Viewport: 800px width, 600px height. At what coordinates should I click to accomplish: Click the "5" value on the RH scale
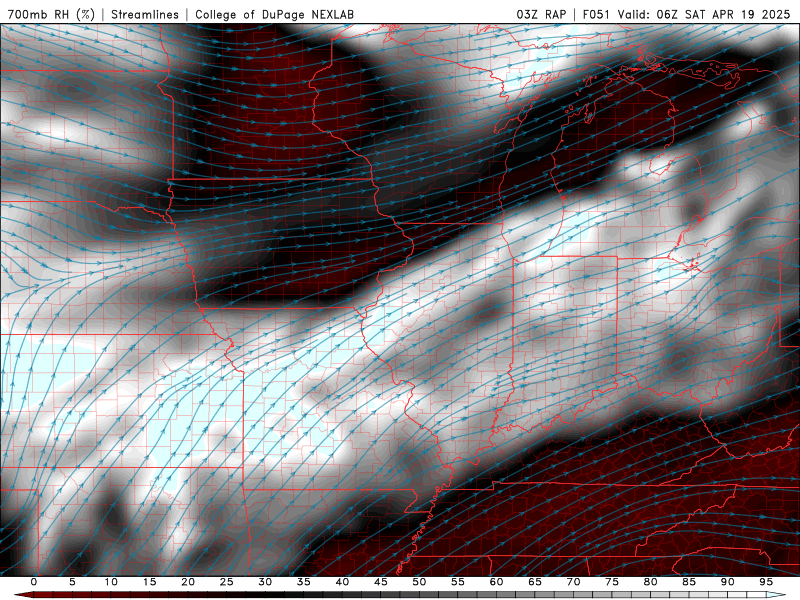[72, 582]
